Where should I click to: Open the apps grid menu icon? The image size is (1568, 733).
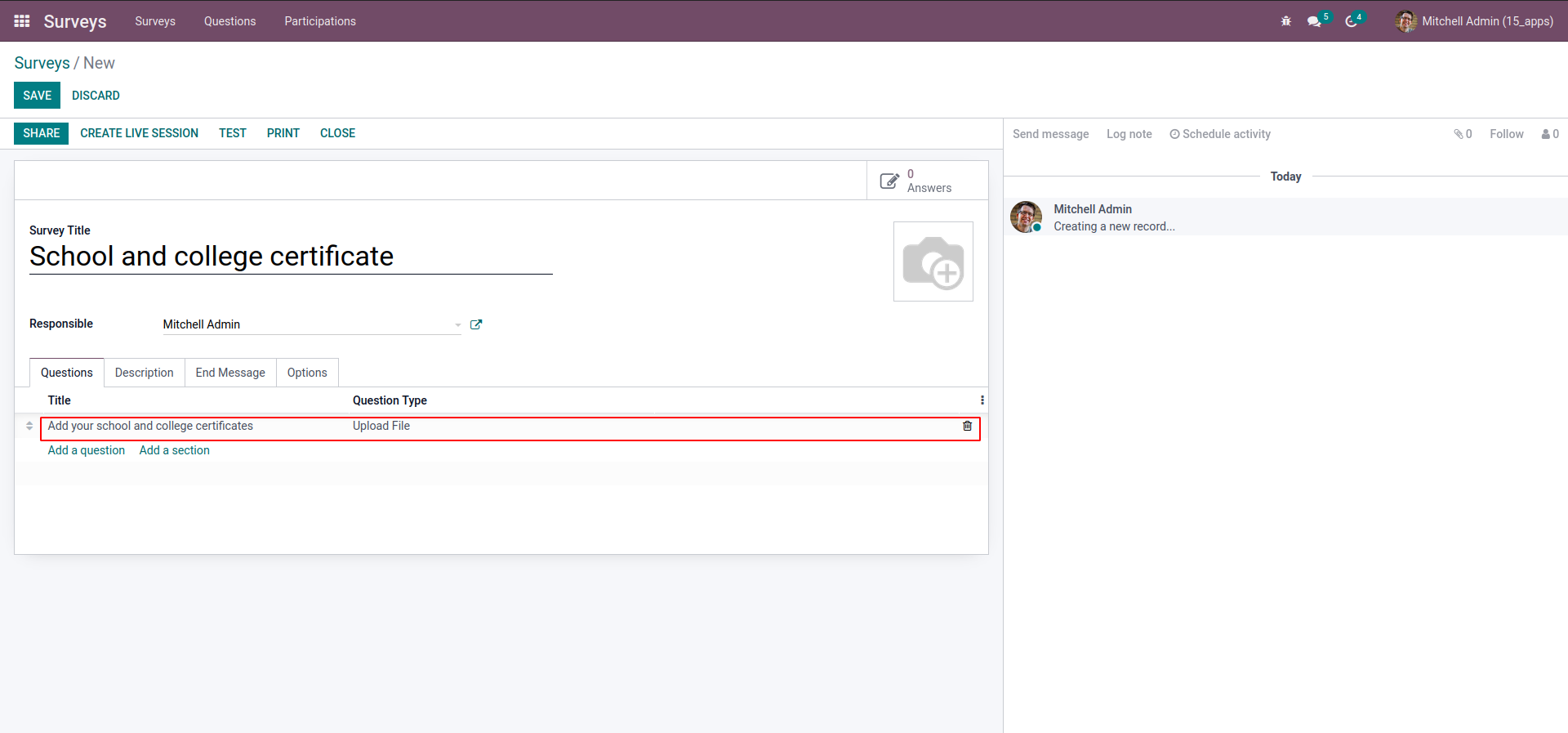[x=22, y=21]
